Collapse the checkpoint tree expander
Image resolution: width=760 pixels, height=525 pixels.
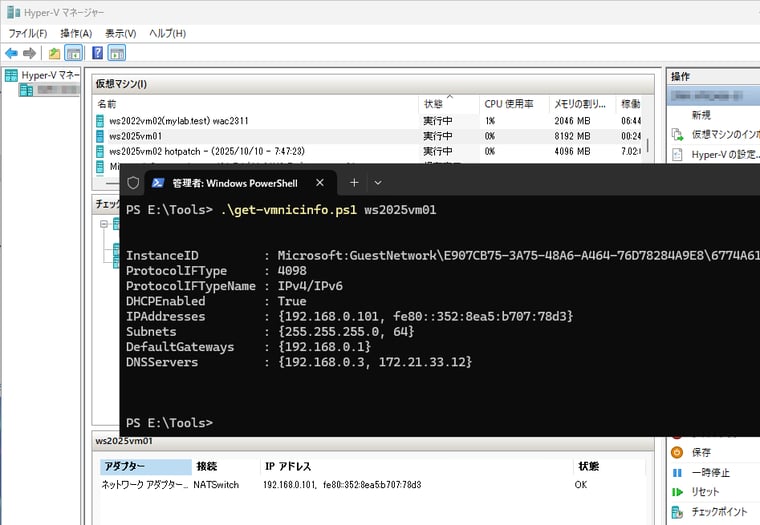(x=104, y=224)
